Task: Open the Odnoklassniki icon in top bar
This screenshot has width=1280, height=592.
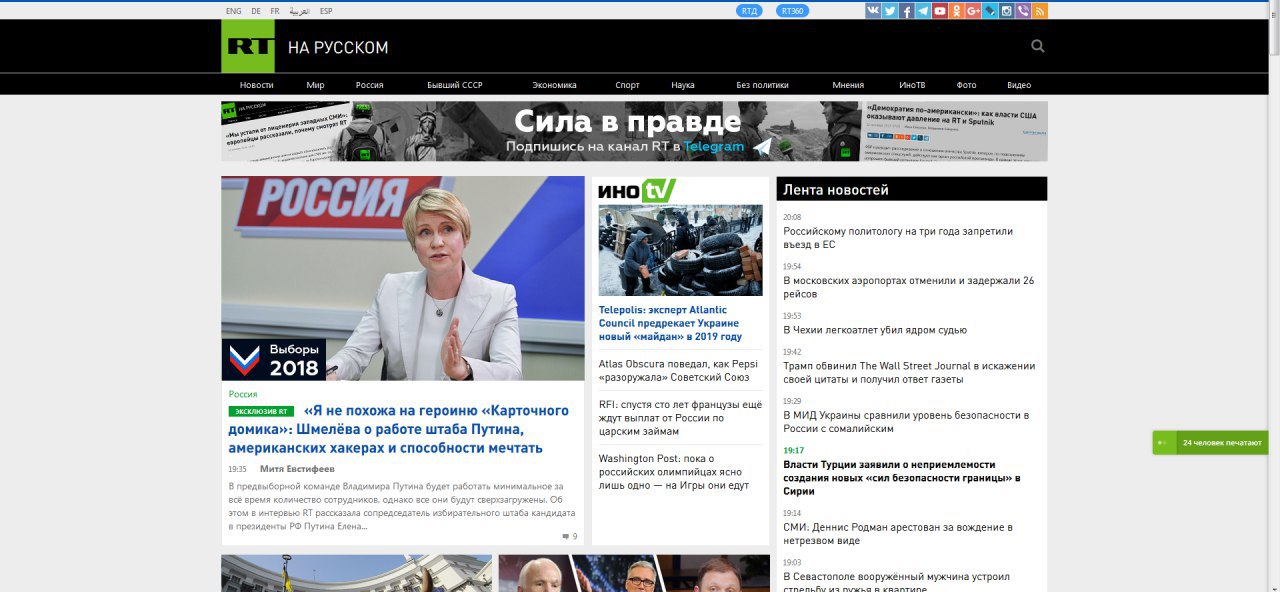Action: pos(957,11)
